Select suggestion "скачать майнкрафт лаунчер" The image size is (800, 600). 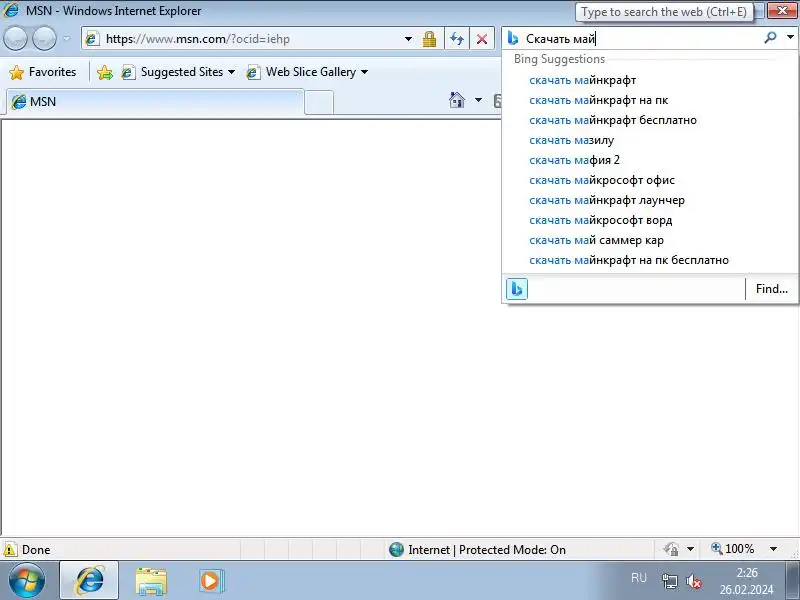point(649,200)
